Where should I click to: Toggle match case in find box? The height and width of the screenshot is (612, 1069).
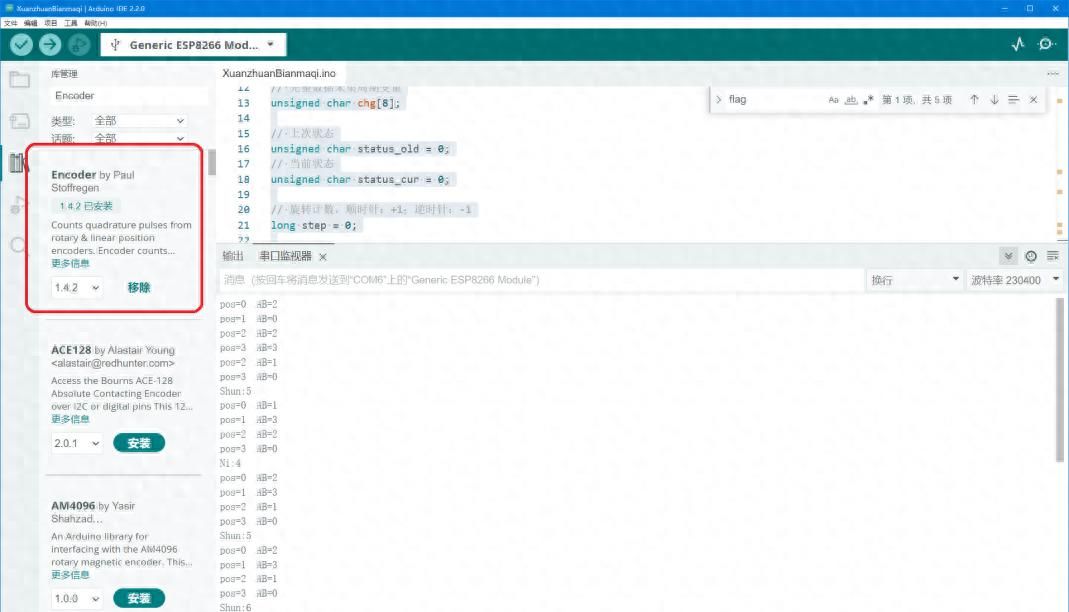(x=833, y=100)
